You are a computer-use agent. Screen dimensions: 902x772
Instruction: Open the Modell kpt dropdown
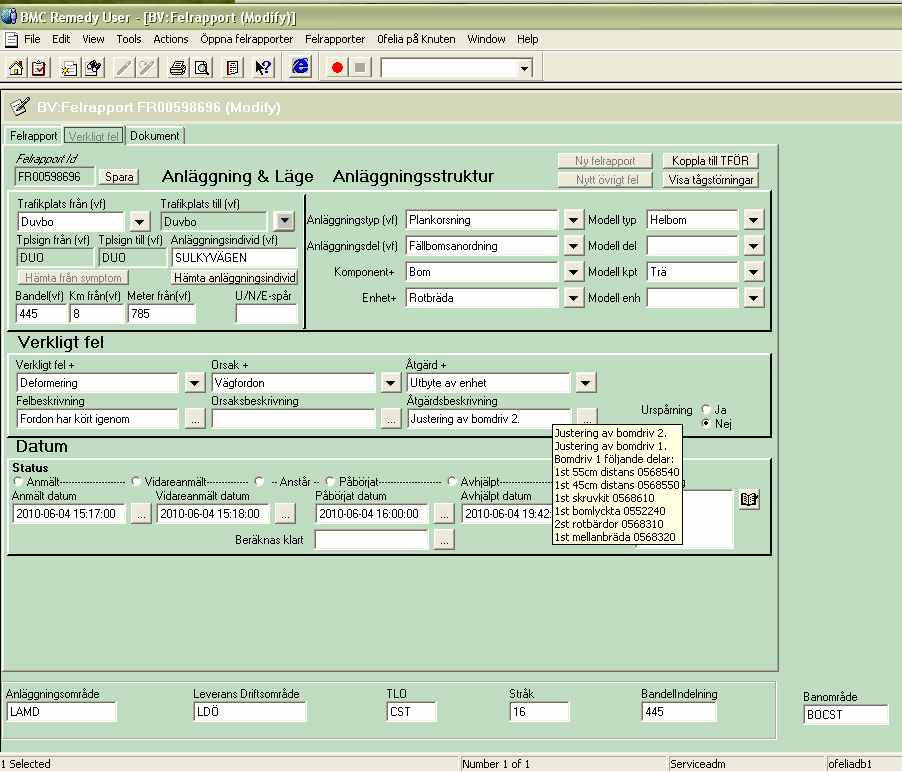click(754, 272)
